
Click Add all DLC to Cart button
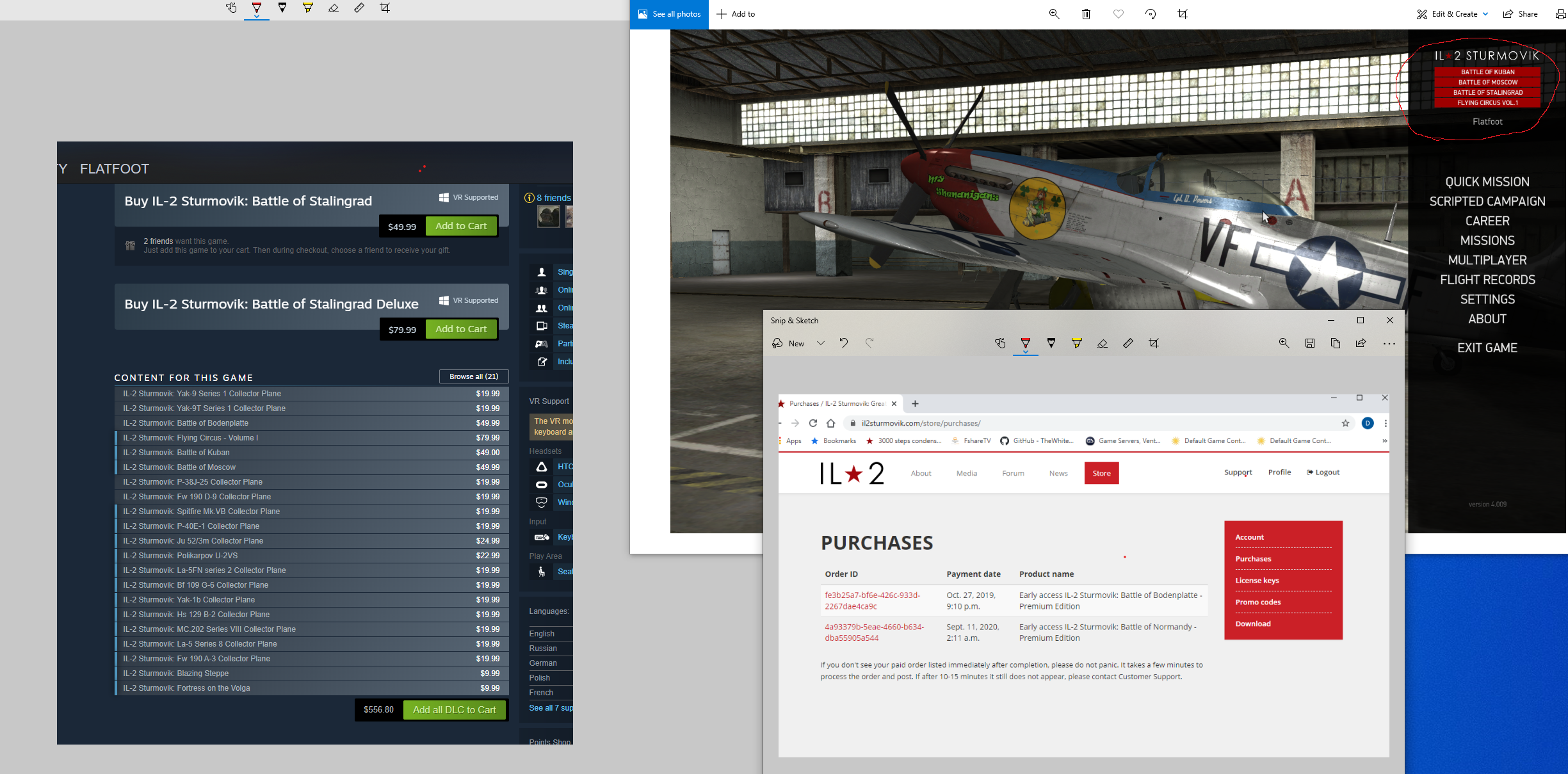click(x=455, y=709)
